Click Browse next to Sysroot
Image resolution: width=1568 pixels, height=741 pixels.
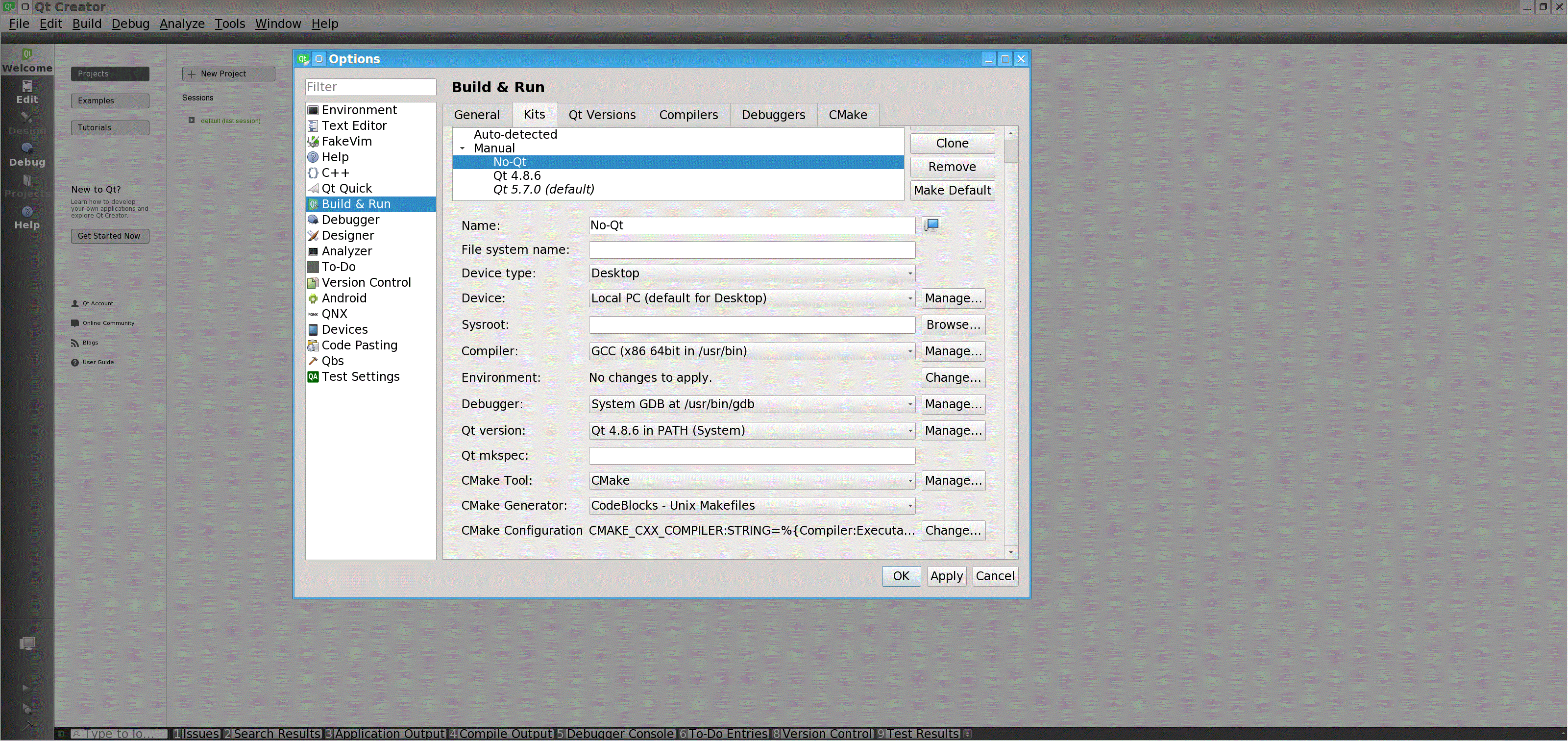tap(953, 325)
